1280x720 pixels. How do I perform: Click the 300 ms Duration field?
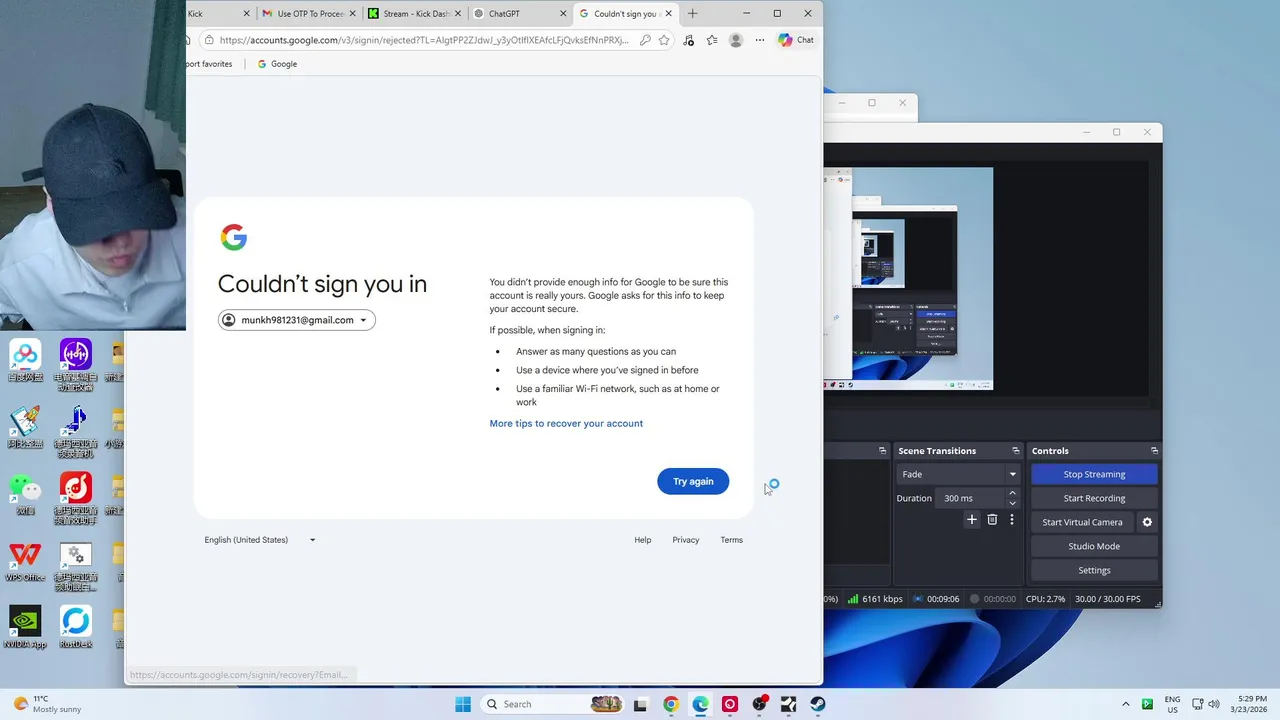[x=972, y=498]
